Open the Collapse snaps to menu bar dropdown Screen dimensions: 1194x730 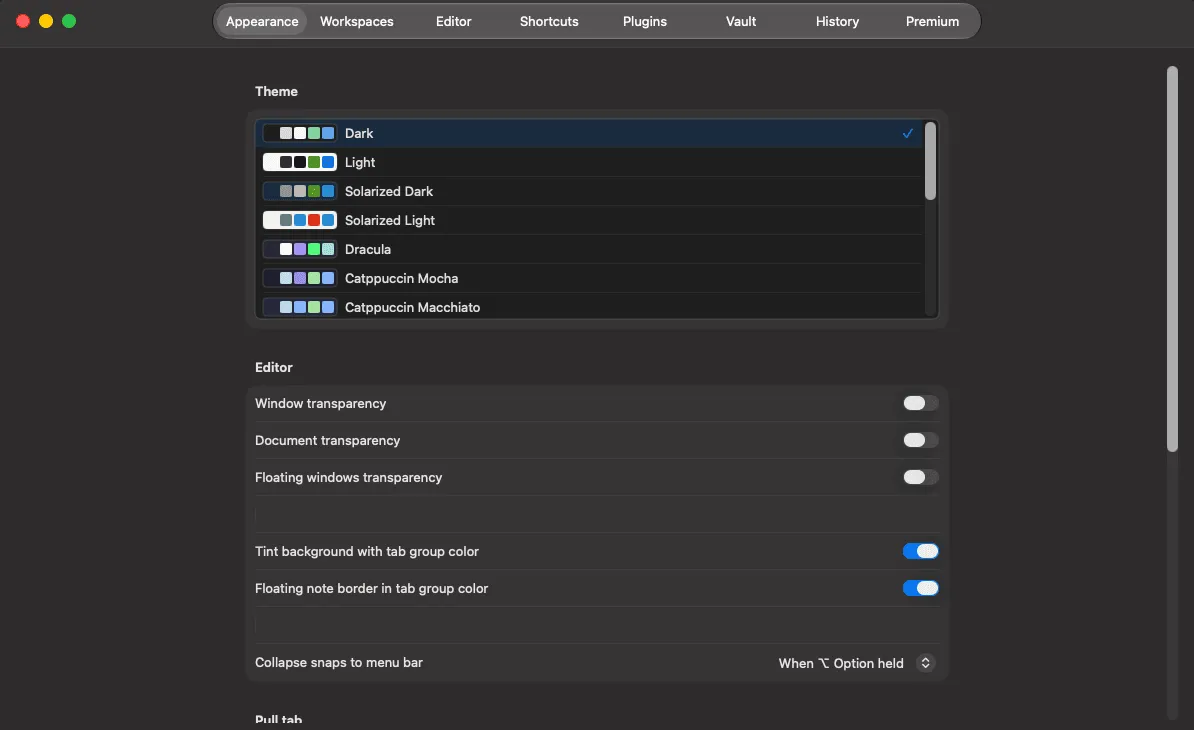coord(856,663)
